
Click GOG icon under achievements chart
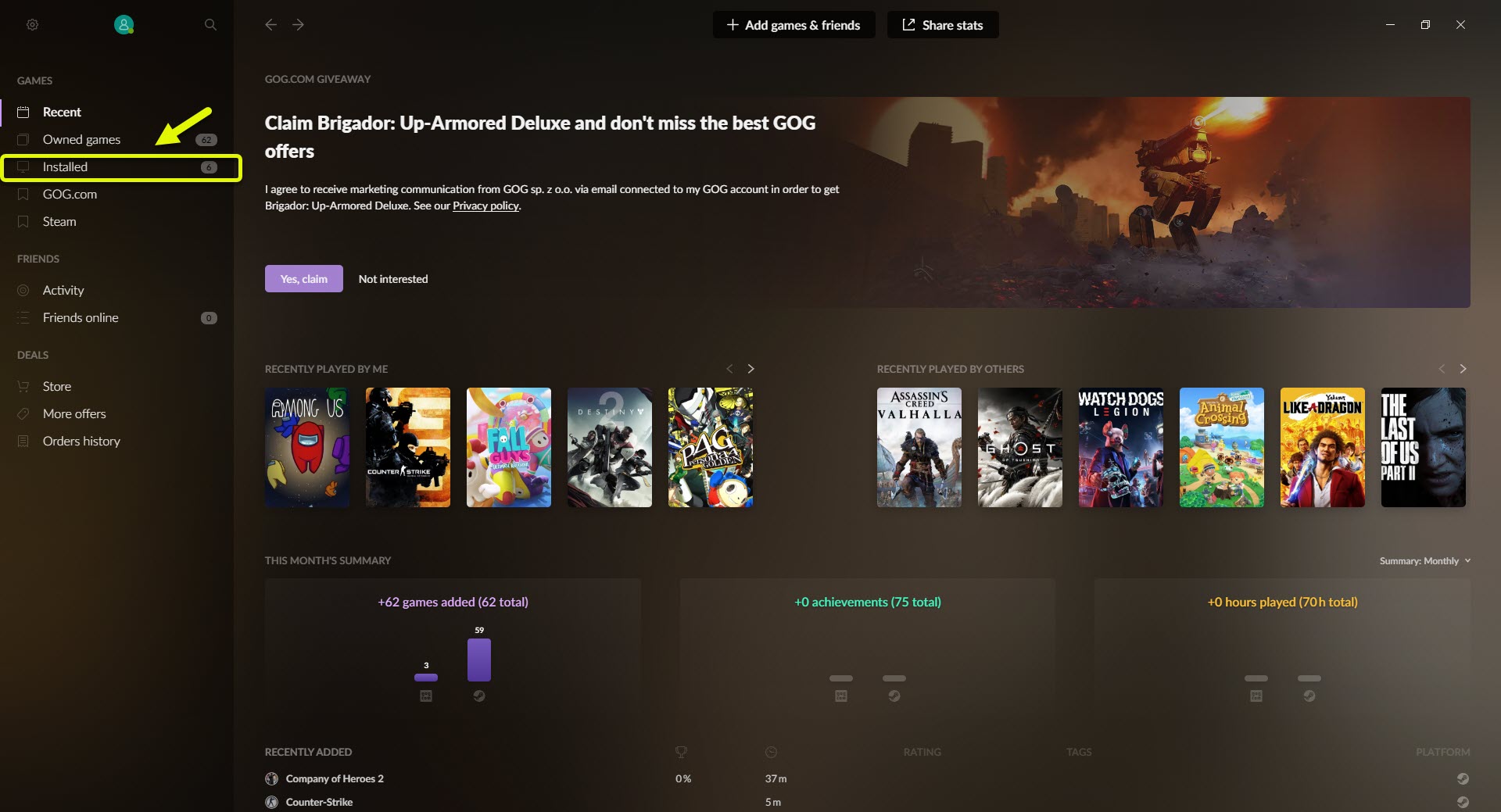click(x=841, y=696)
